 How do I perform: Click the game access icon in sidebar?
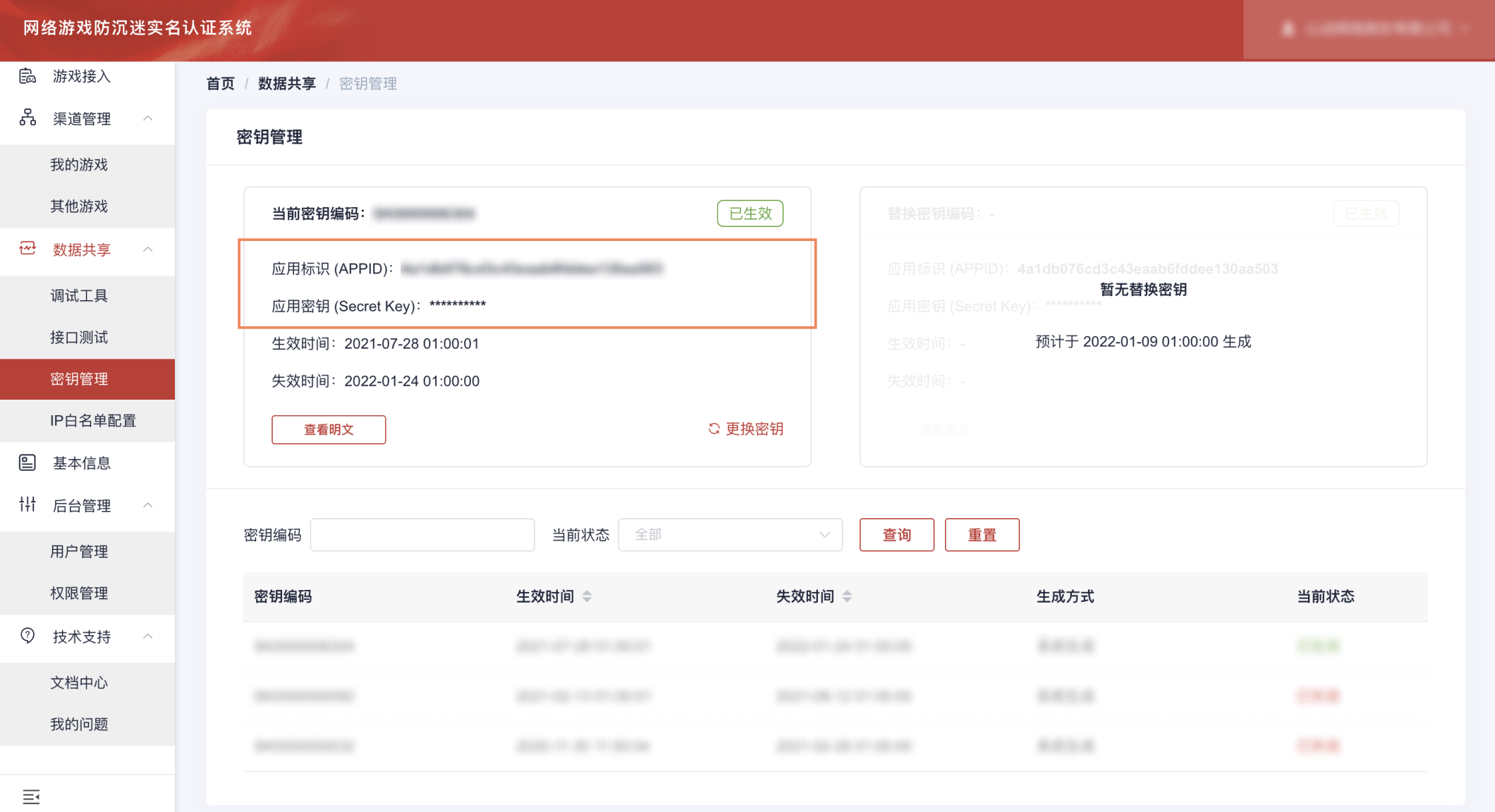coord(28,76)
